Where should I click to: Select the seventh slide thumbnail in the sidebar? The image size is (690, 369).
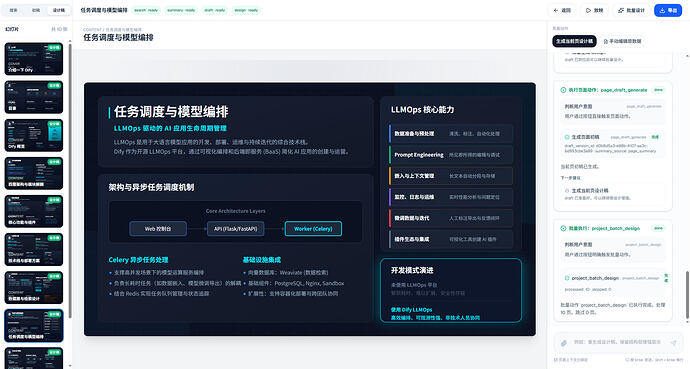pos(34,288)
